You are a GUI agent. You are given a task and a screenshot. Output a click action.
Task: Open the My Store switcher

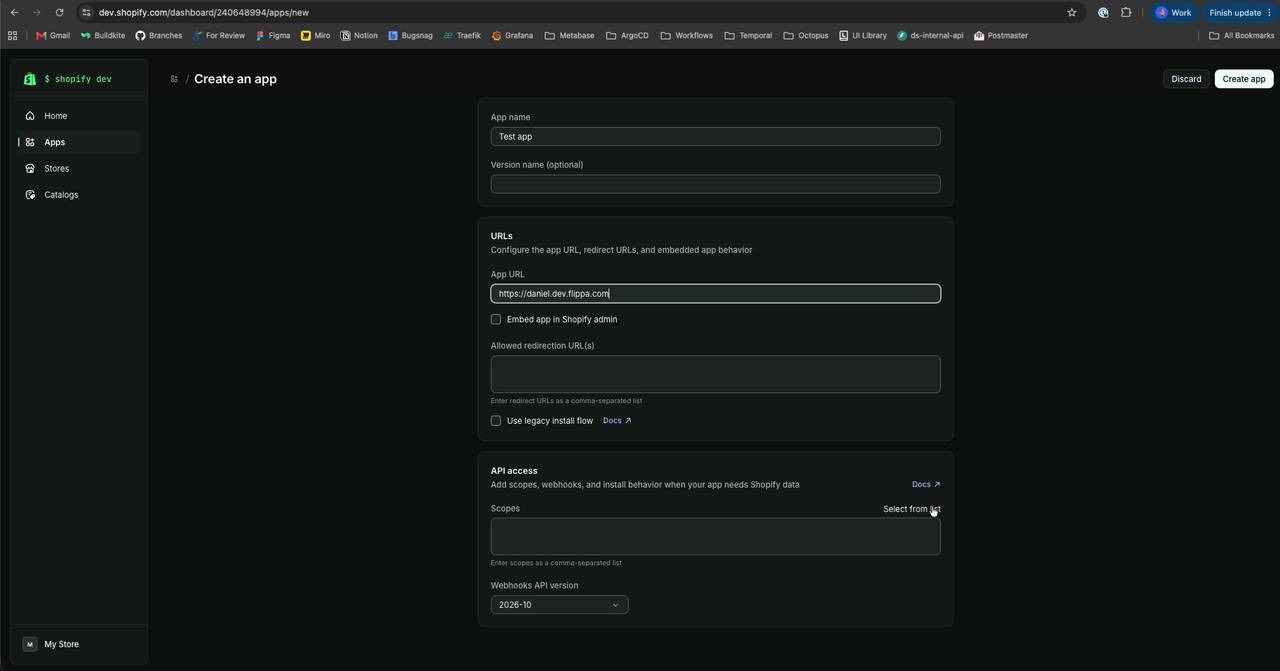click(x=80, y=645)
